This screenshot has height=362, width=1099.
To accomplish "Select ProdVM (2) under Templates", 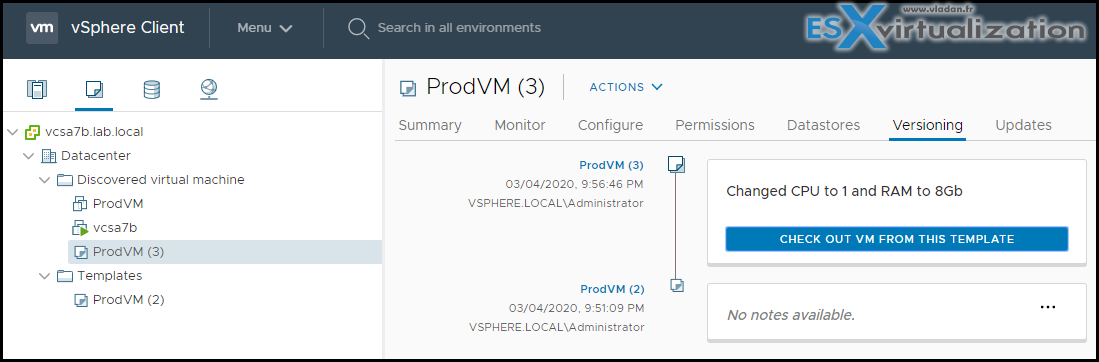I will click(128, 300).
